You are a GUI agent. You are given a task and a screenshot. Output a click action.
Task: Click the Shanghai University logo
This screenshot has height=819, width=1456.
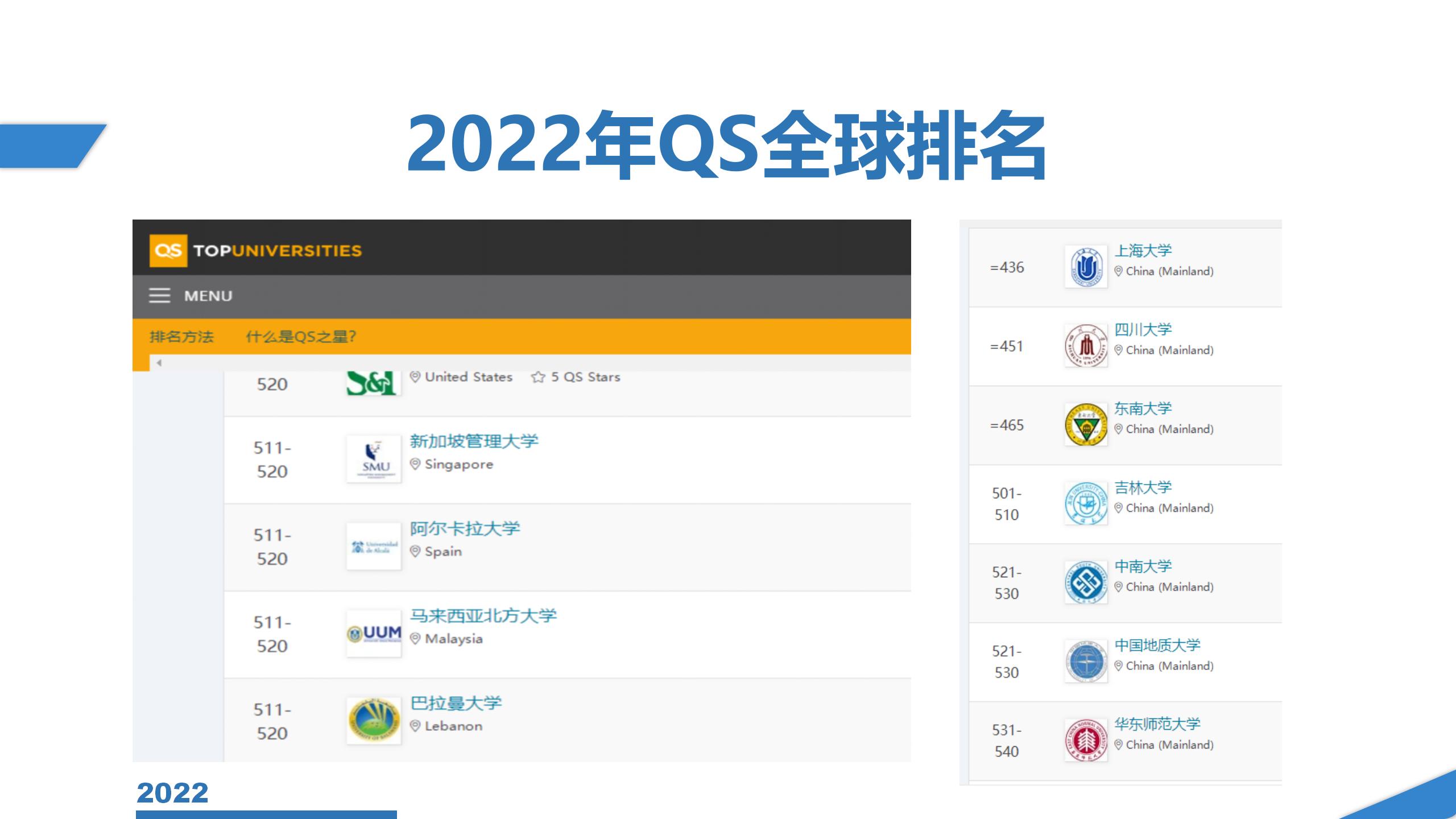click(x=1086, y=267)
